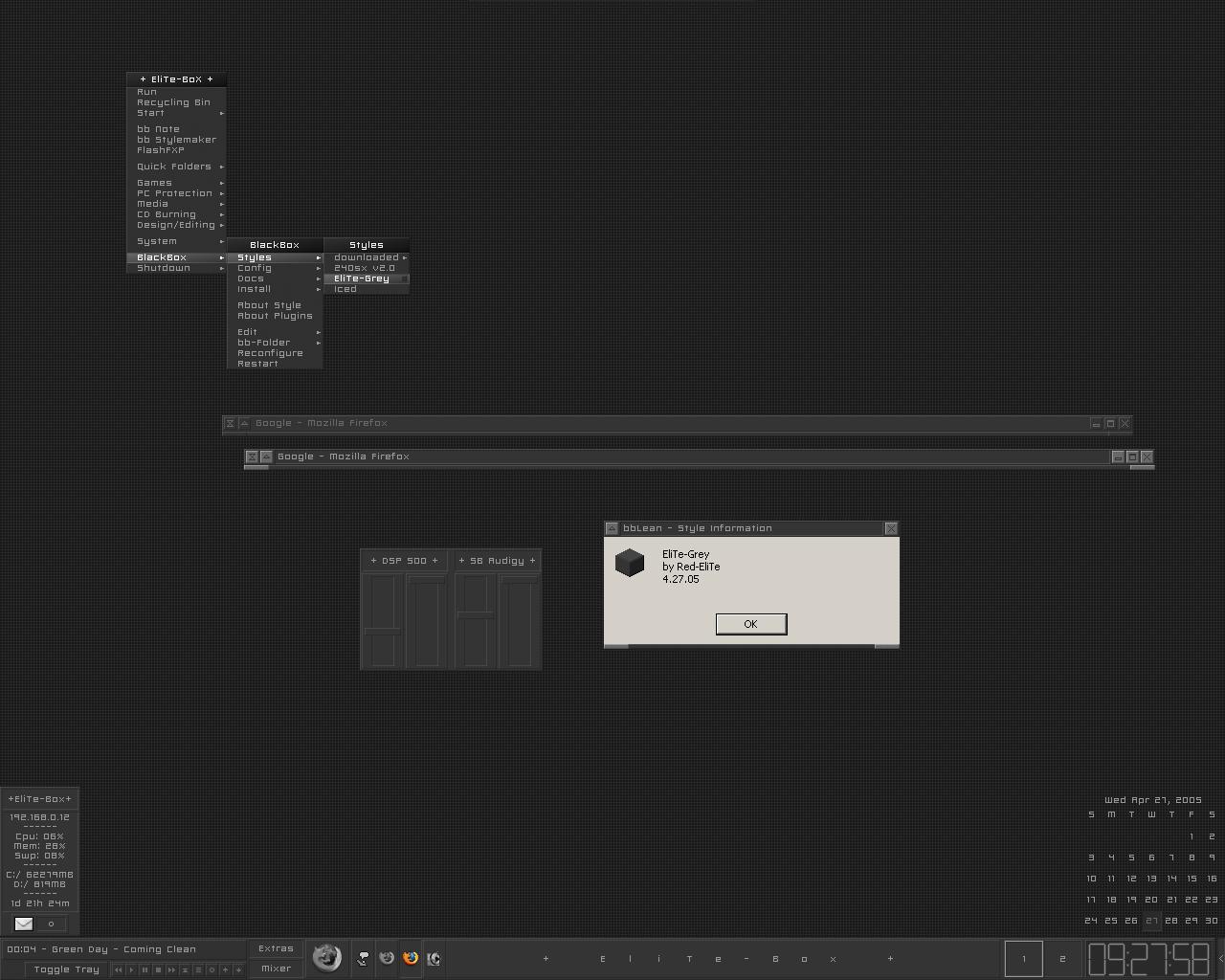
Task: Click the messenger chat icon in the taskbar
Action: (363, 958)
